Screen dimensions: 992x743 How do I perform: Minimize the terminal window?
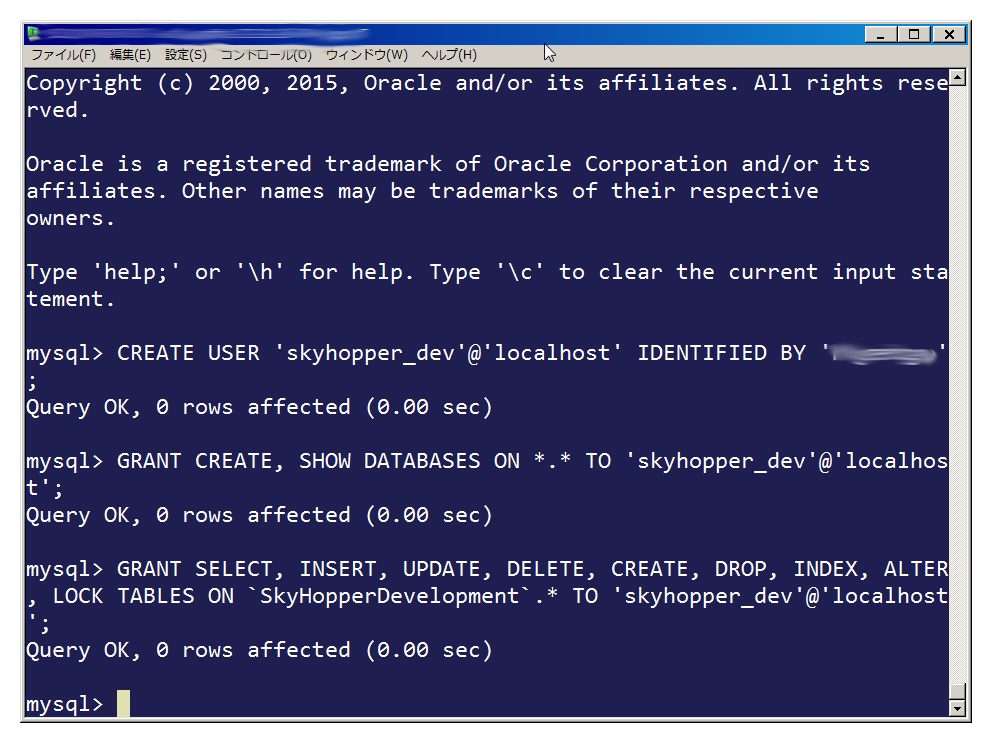tap(881, 34)
